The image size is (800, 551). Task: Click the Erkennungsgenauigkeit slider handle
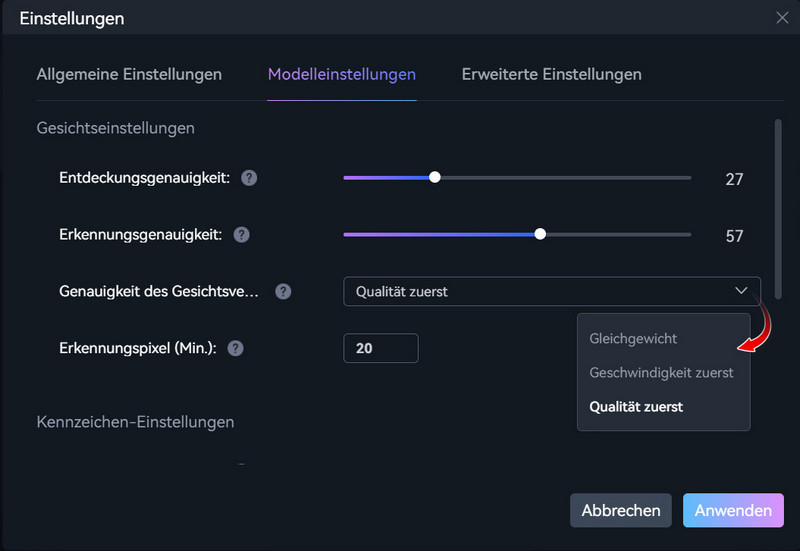pyautogui.click(x=540, y=234)
